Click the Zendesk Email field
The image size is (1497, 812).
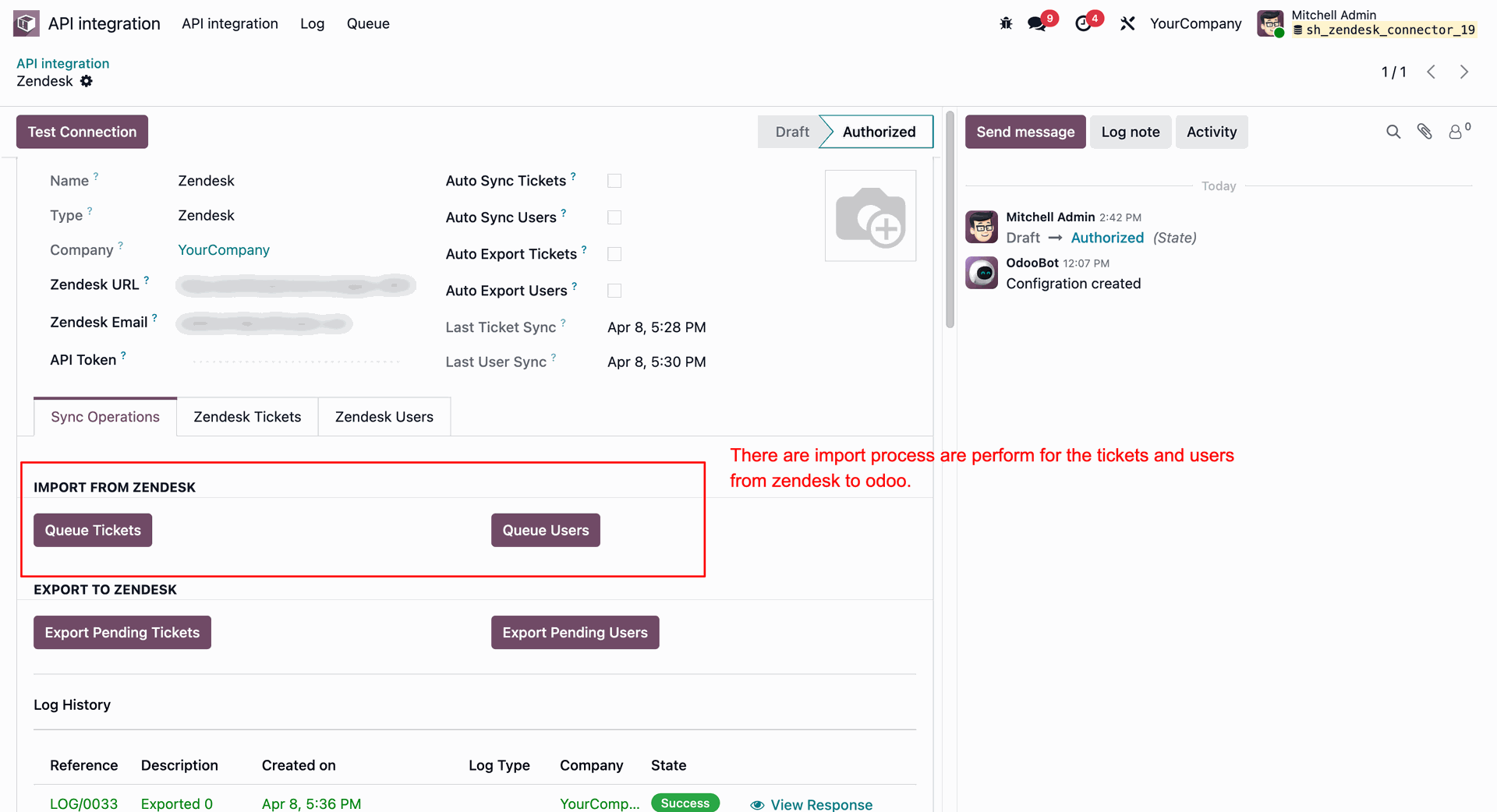(264, 323)
